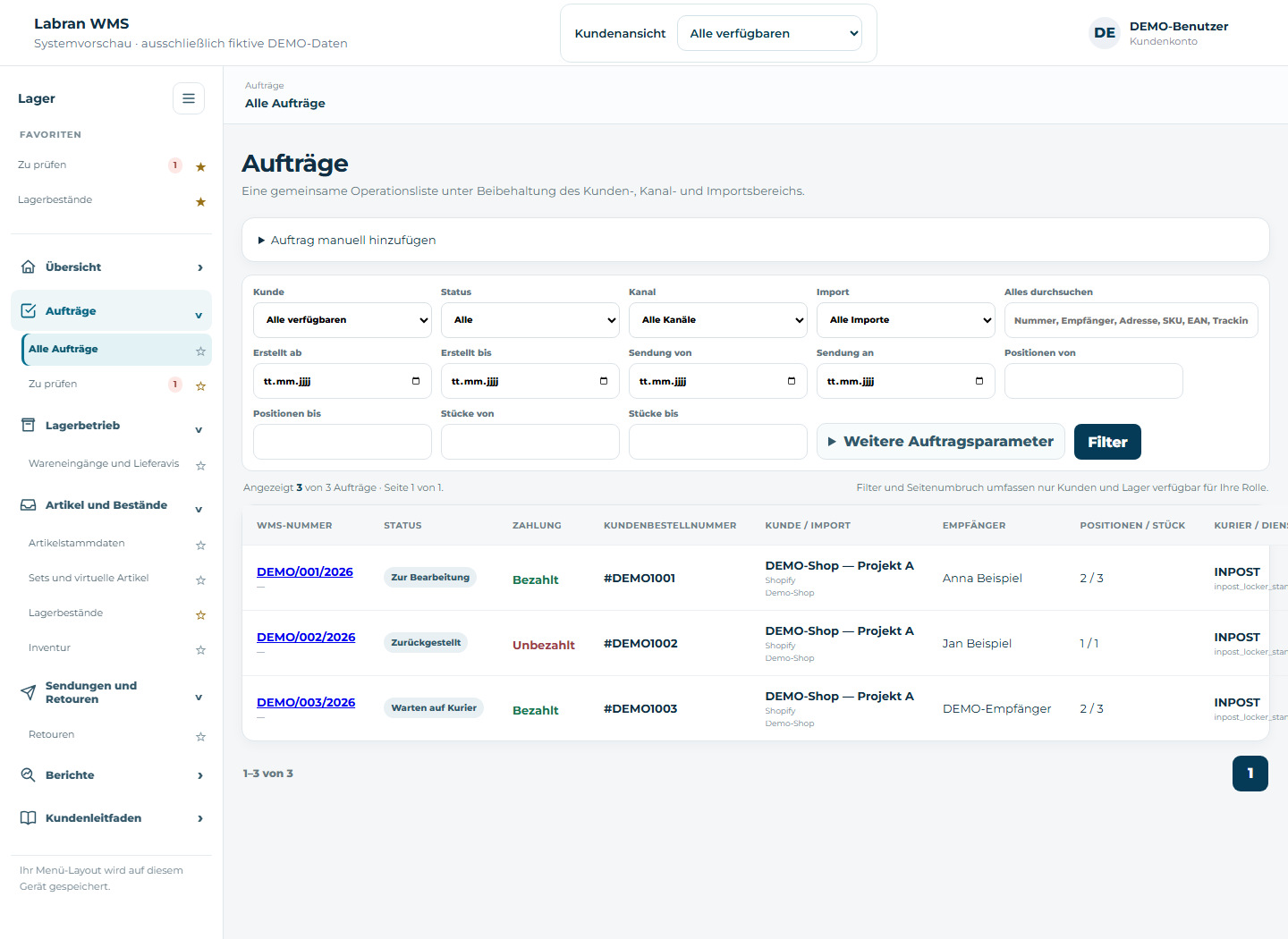Click the Kundenleitfaden book icon
This screenshot has width=1288, height=939.
coord(29,817)
